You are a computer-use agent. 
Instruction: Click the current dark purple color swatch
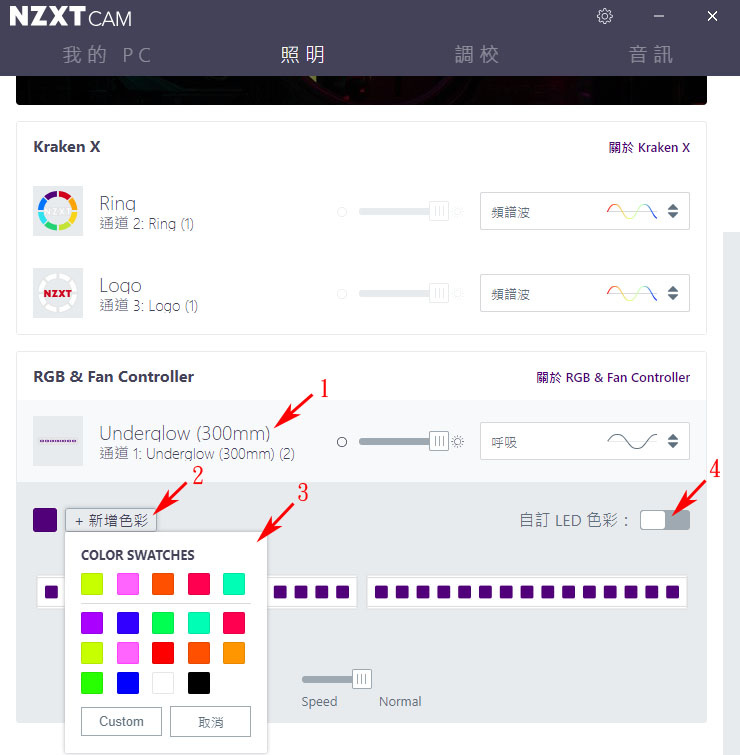(45, 520)
